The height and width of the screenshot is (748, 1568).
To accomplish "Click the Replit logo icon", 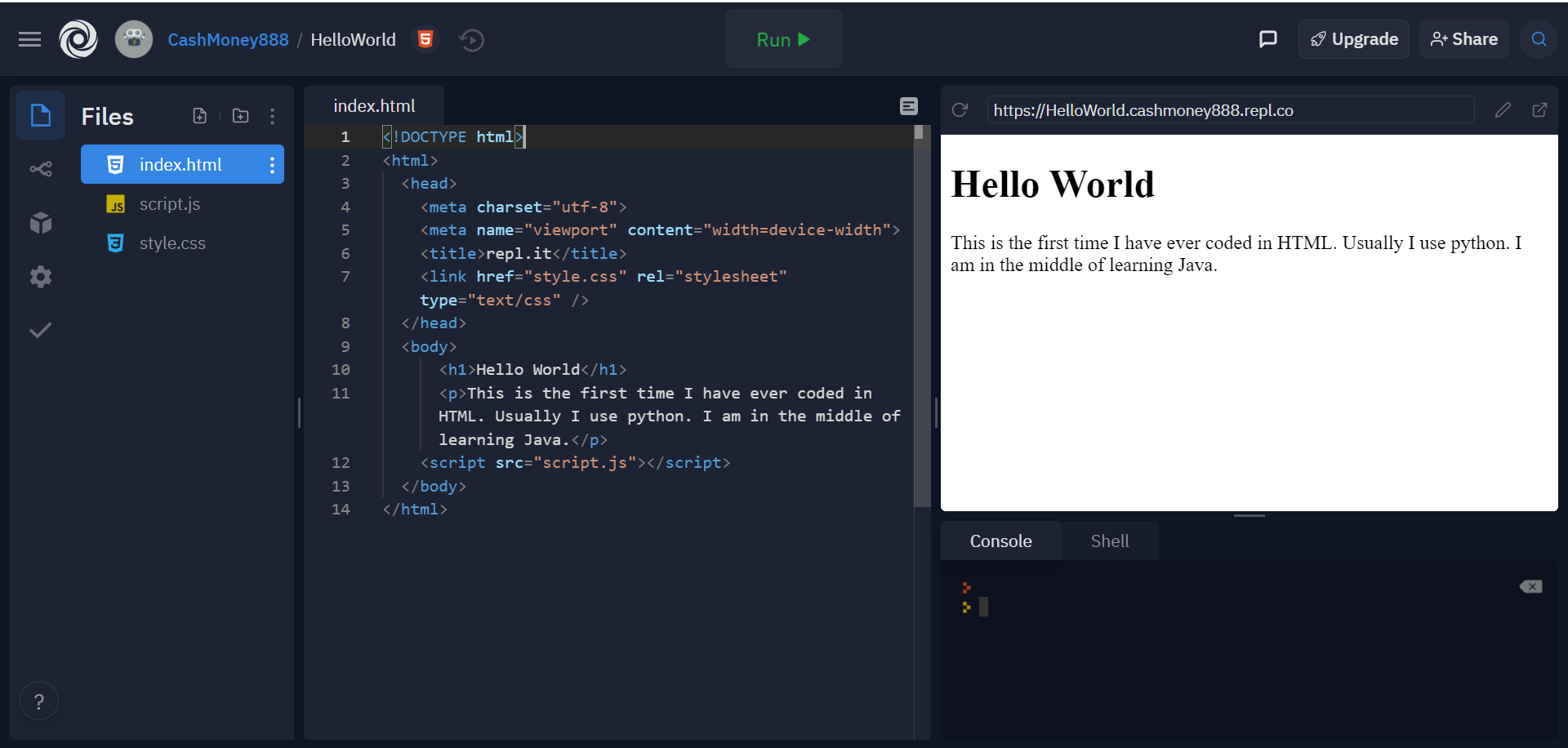I will click(x=78, y=39).
